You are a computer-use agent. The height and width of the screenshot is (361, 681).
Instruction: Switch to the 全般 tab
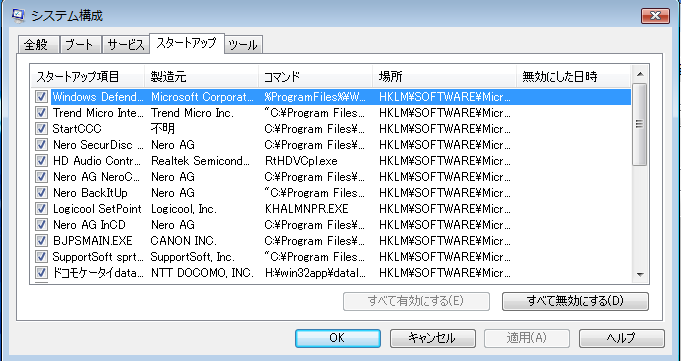[x=38, y=45]
